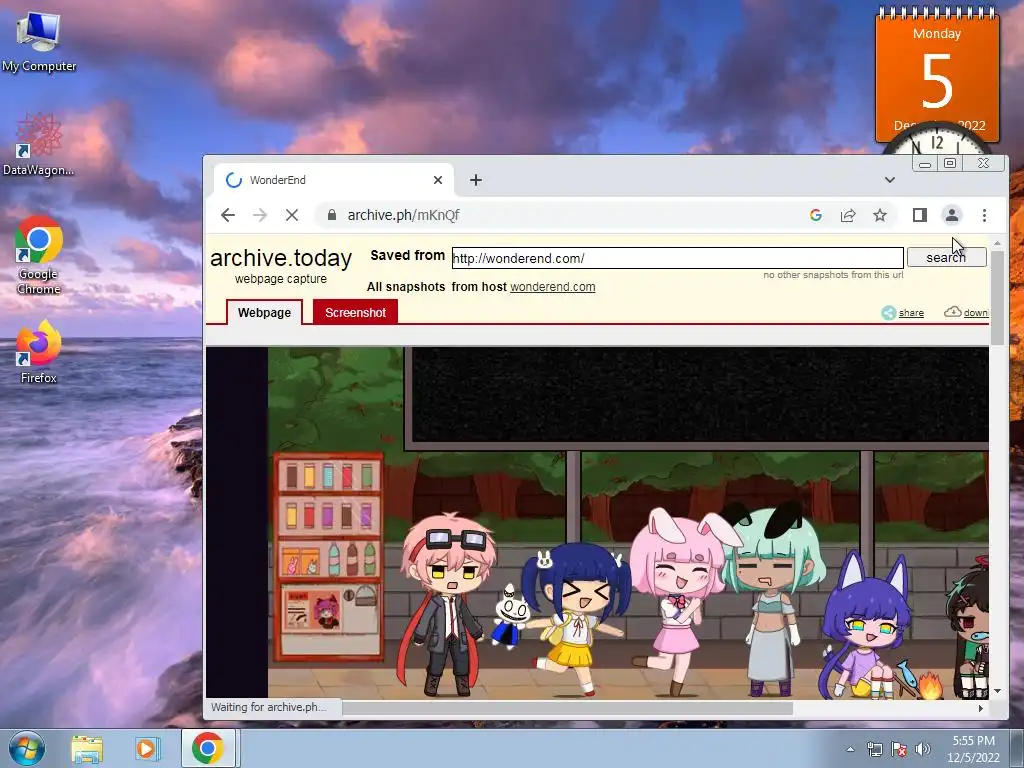Click the blue-haired pigtails character in yellow skirt
Screen dimensions: 1024x768
point(577,619)
